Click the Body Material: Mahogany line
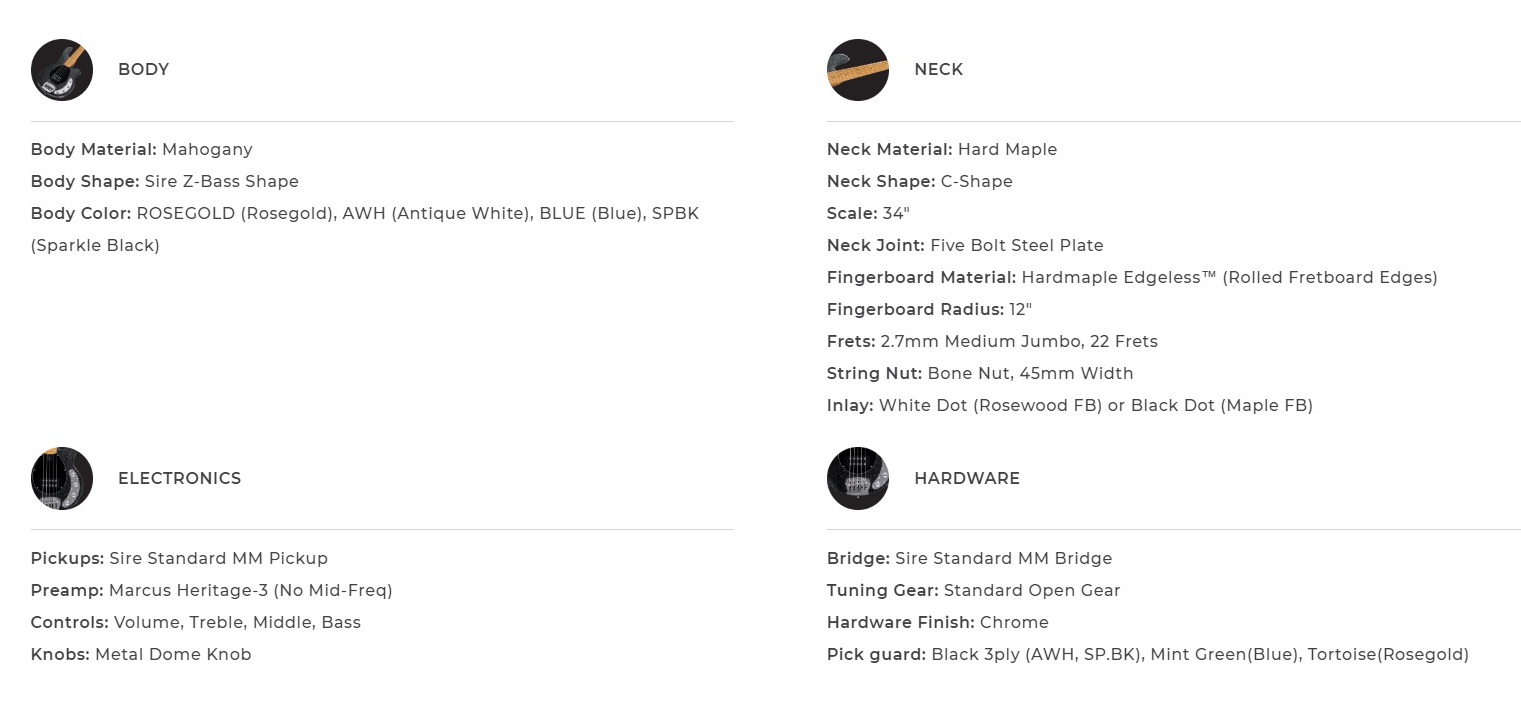Image resolution: width=1521 pixels, height=702 pixels. pos(141,150)
